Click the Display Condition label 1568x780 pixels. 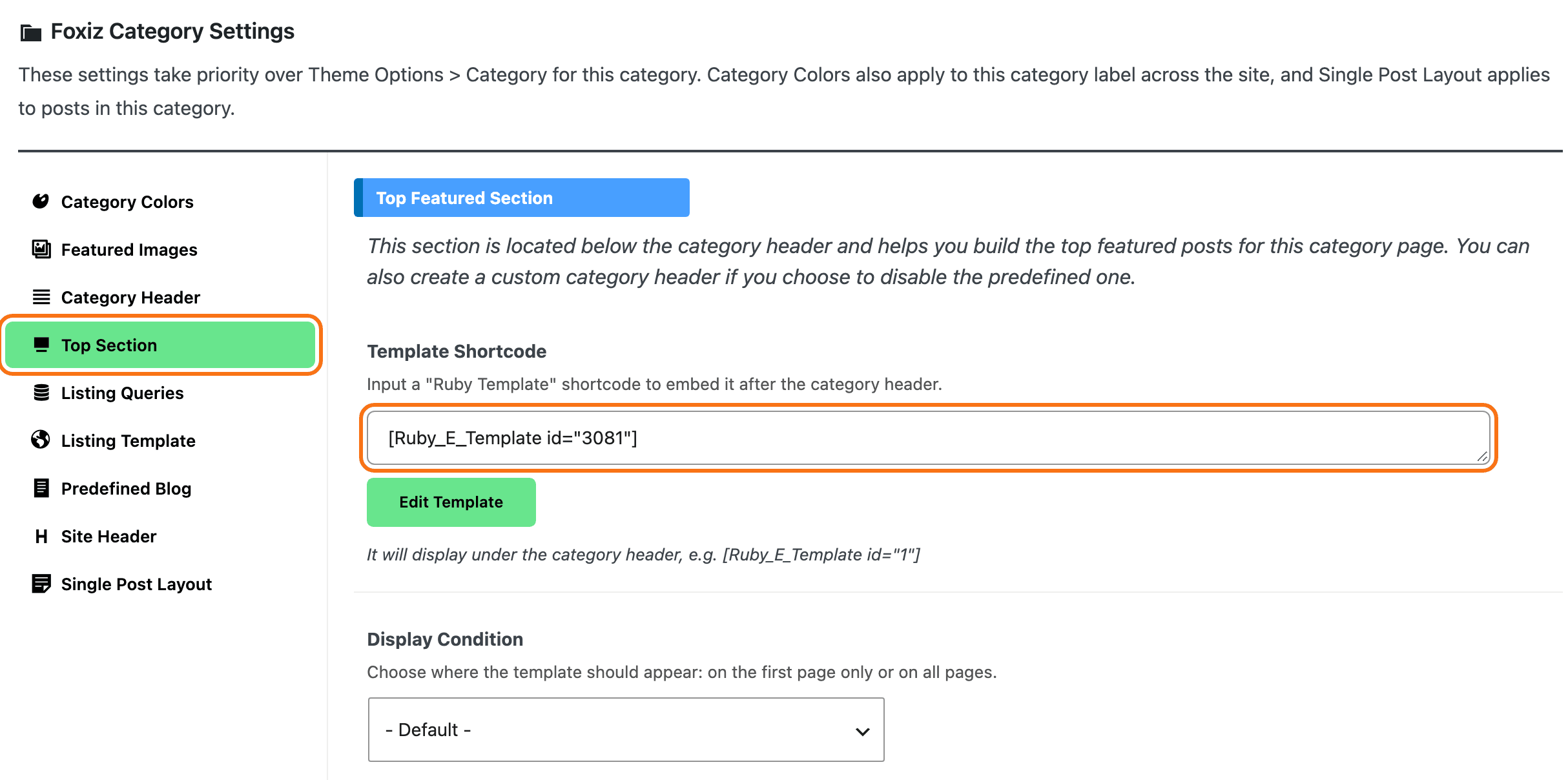(445, 639)
